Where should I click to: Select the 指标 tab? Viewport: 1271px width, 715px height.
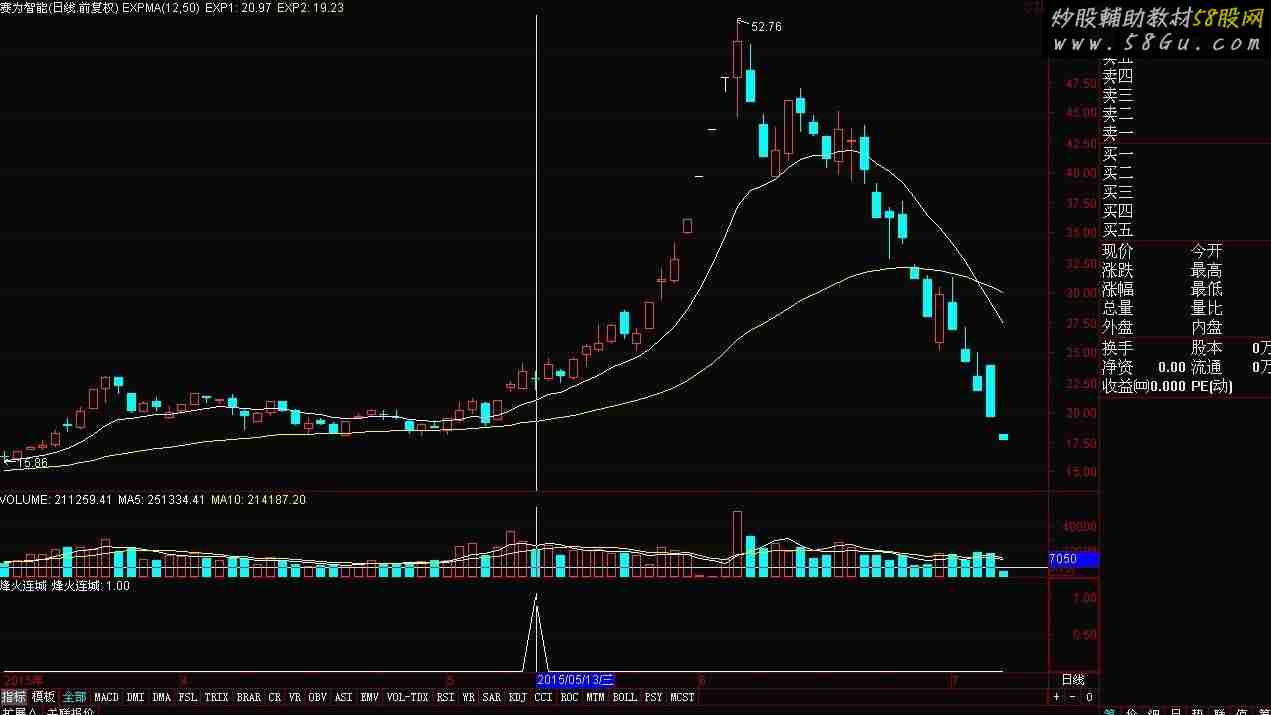(14, 697)
